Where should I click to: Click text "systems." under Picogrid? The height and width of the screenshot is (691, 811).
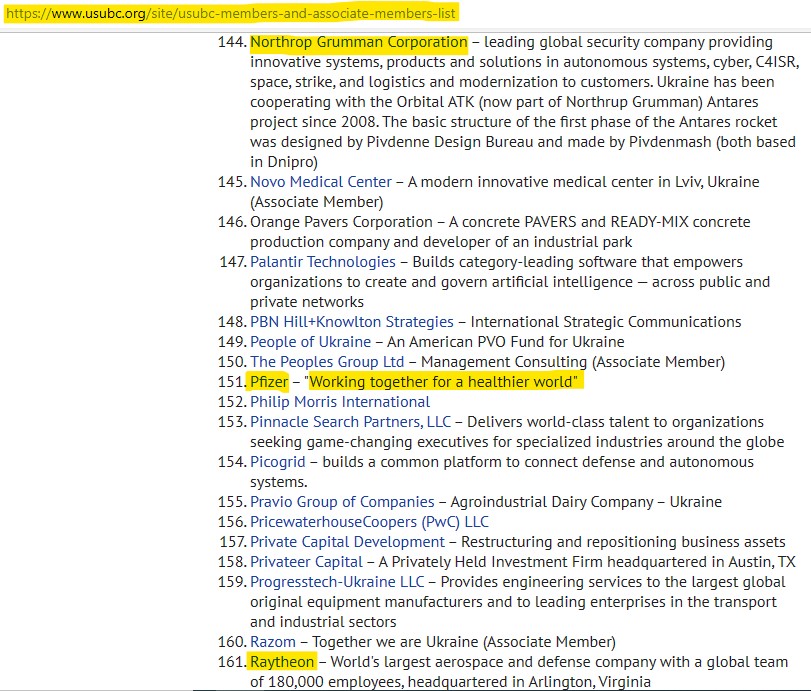tap(278, 482)
